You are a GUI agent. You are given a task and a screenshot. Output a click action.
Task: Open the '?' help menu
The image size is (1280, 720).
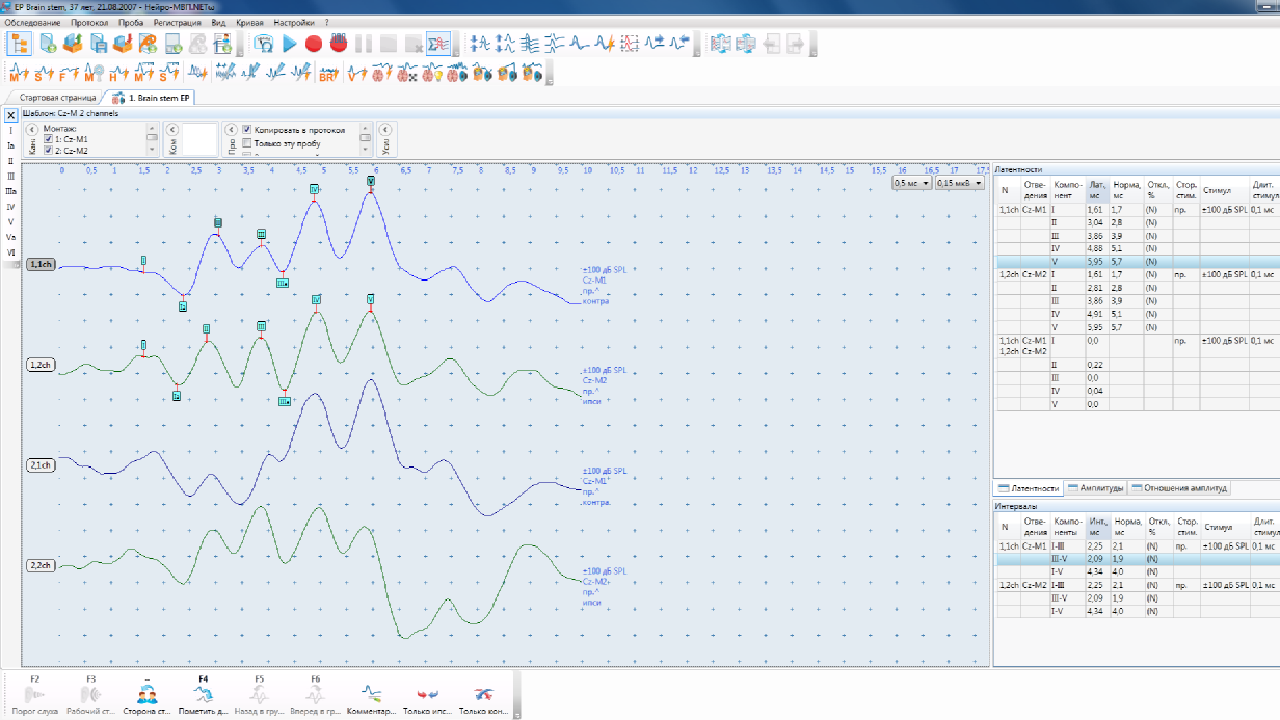326,22
